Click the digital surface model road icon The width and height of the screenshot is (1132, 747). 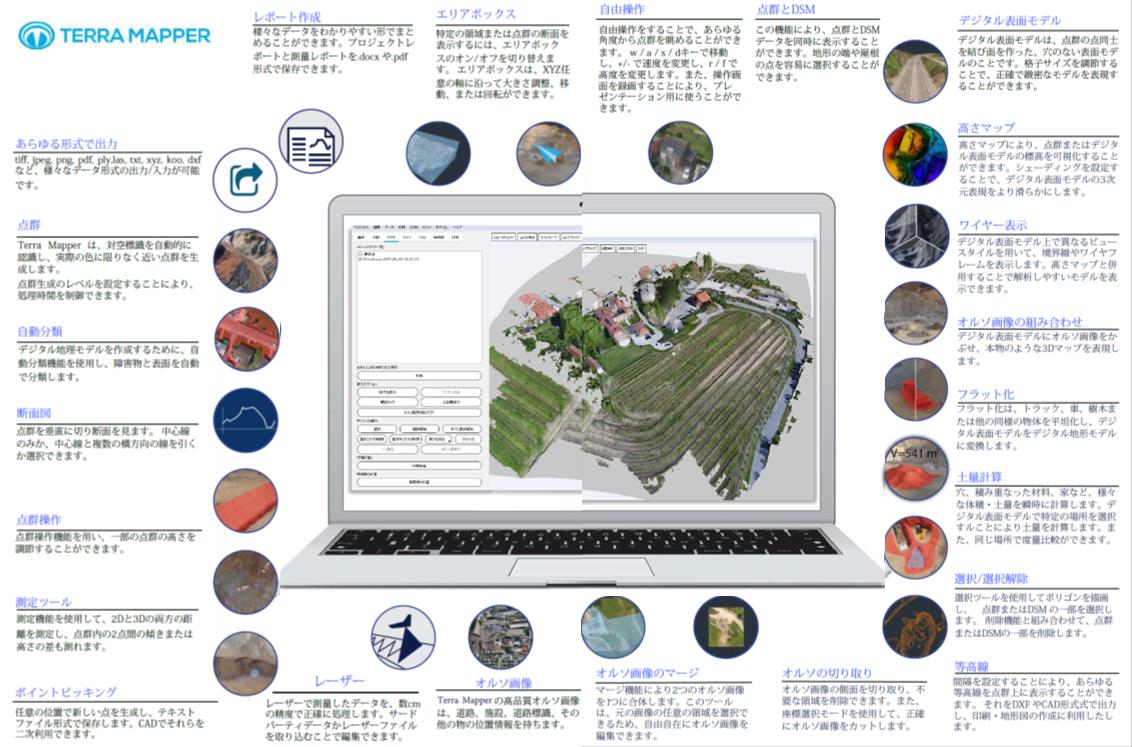click(x=915, y=71)
